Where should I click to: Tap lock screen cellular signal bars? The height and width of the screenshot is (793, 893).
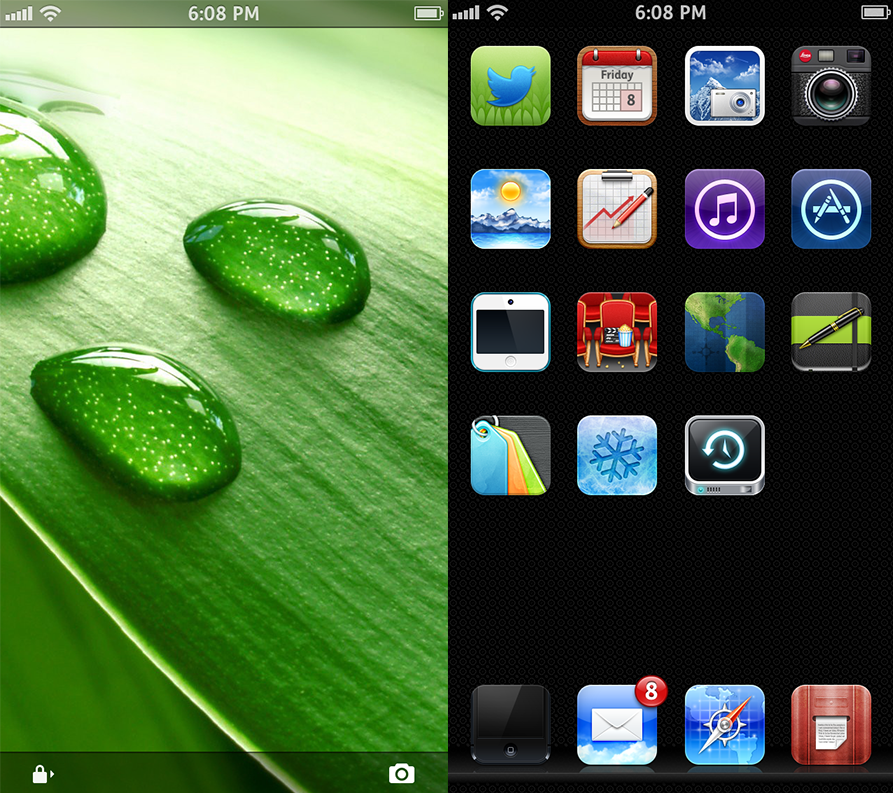click(19, 14)
